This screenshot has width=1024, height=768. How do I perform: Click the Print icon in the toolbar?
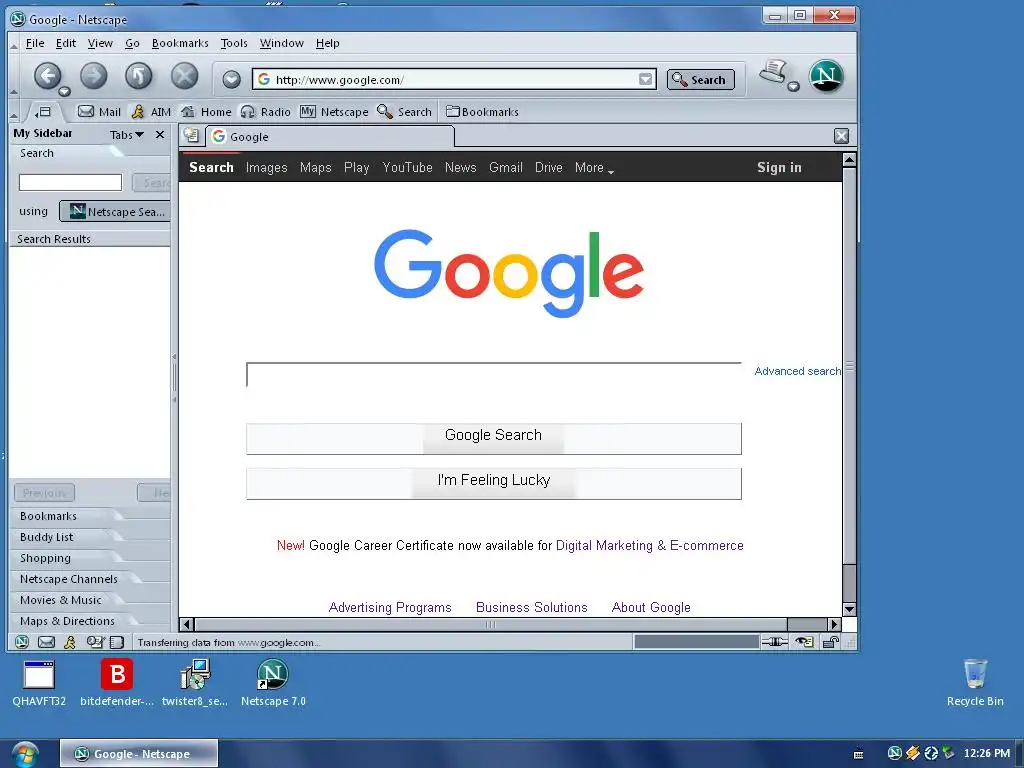pyautogui.click(x=774, y=72)
